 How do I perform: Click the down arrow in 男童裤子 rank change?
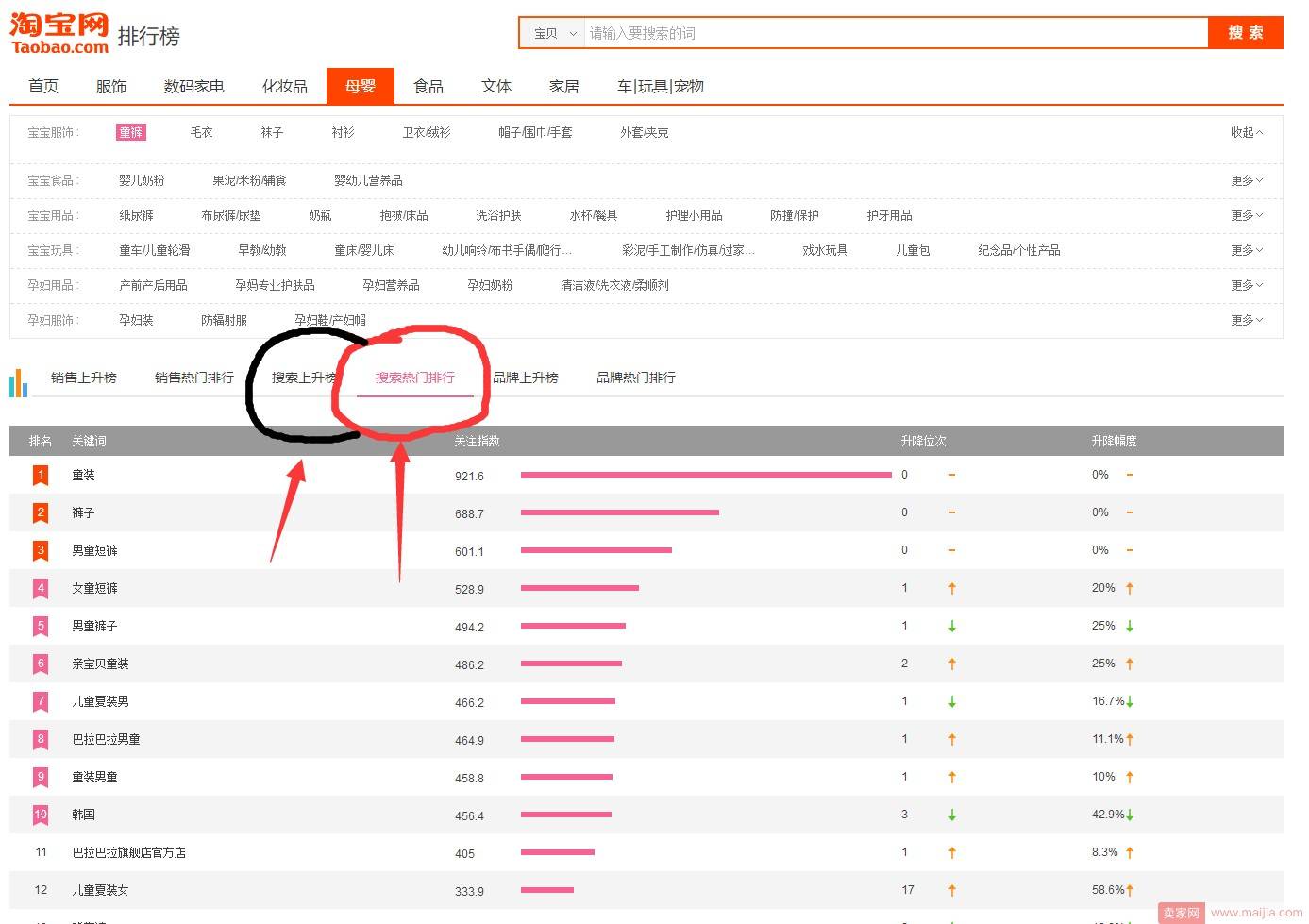[952, 626]
